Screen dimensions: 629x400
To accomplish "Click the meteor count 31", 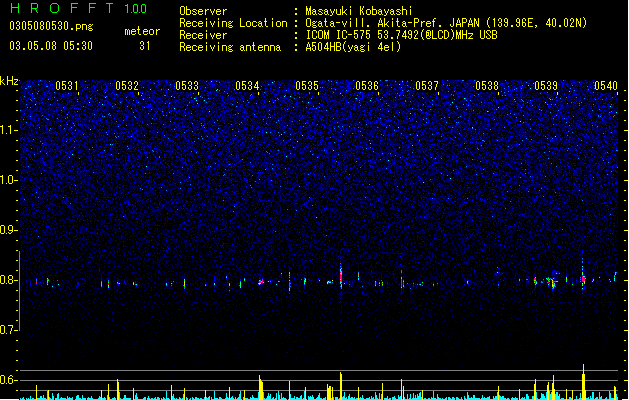I will tap(144, 46).
